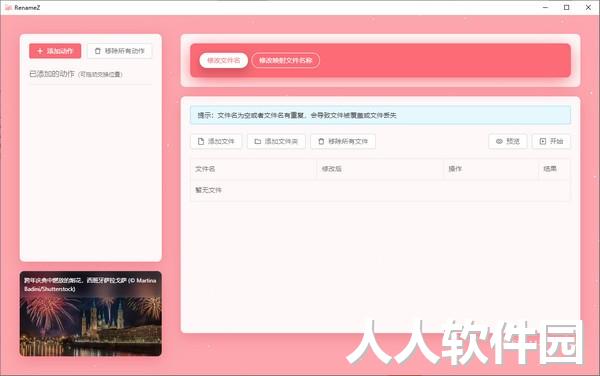Click the plus icon for 添加动作
This screenshot has width=600, height=376.
40,51
